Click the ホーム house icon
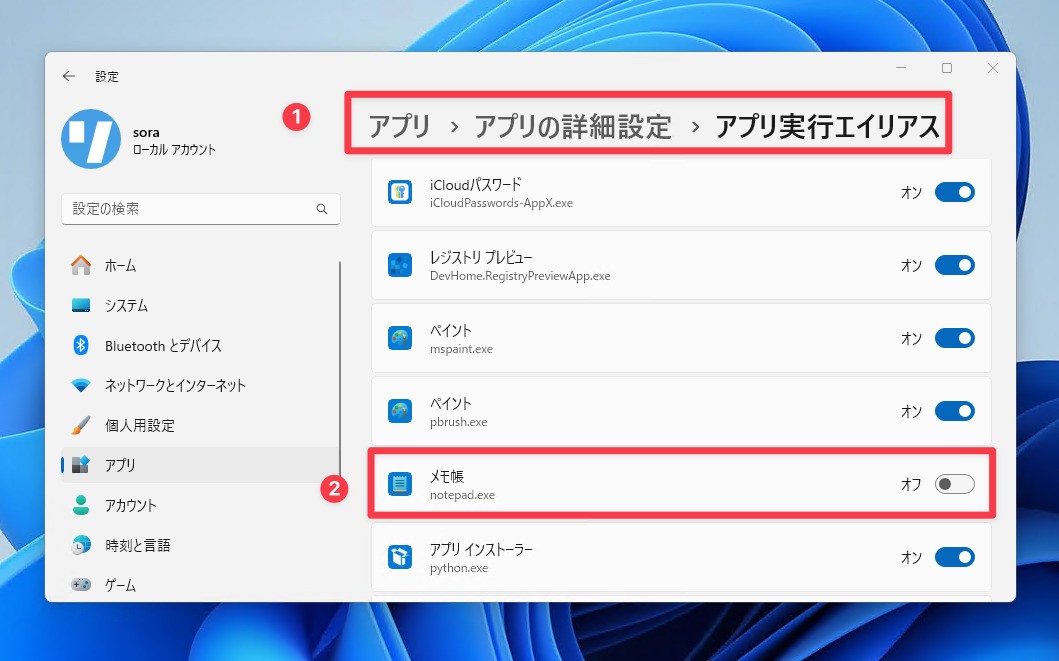This screenshot has width=1059, height=661. pyautogui.click(x=81, y=265)
